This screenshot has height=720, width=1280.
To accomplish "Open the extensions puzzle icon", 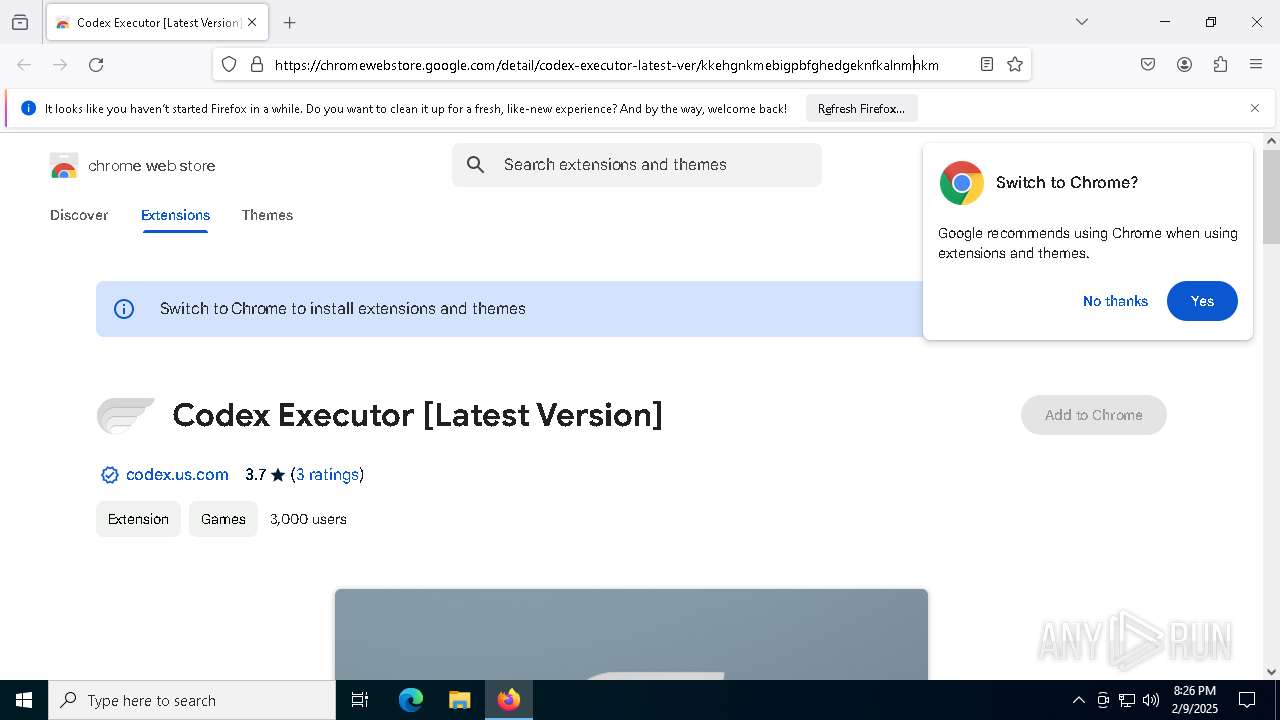I will pyautogui.click(x=1220, y=64).
